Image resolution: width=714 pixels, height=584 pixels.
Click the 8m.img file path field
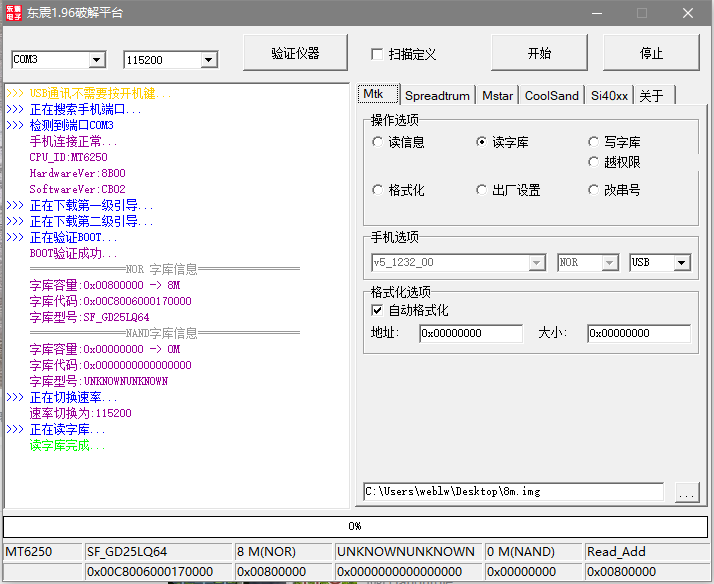[512, 492]
